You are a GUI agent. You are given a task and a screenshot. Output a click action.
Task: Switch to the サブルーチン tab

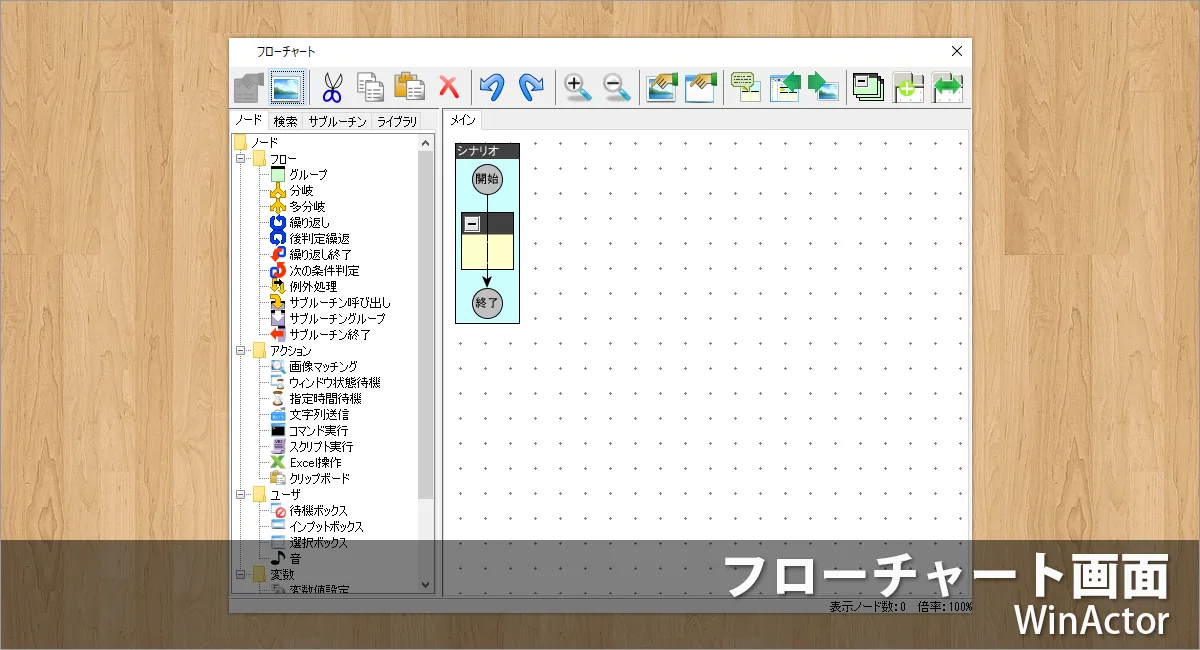coord(337,122)
